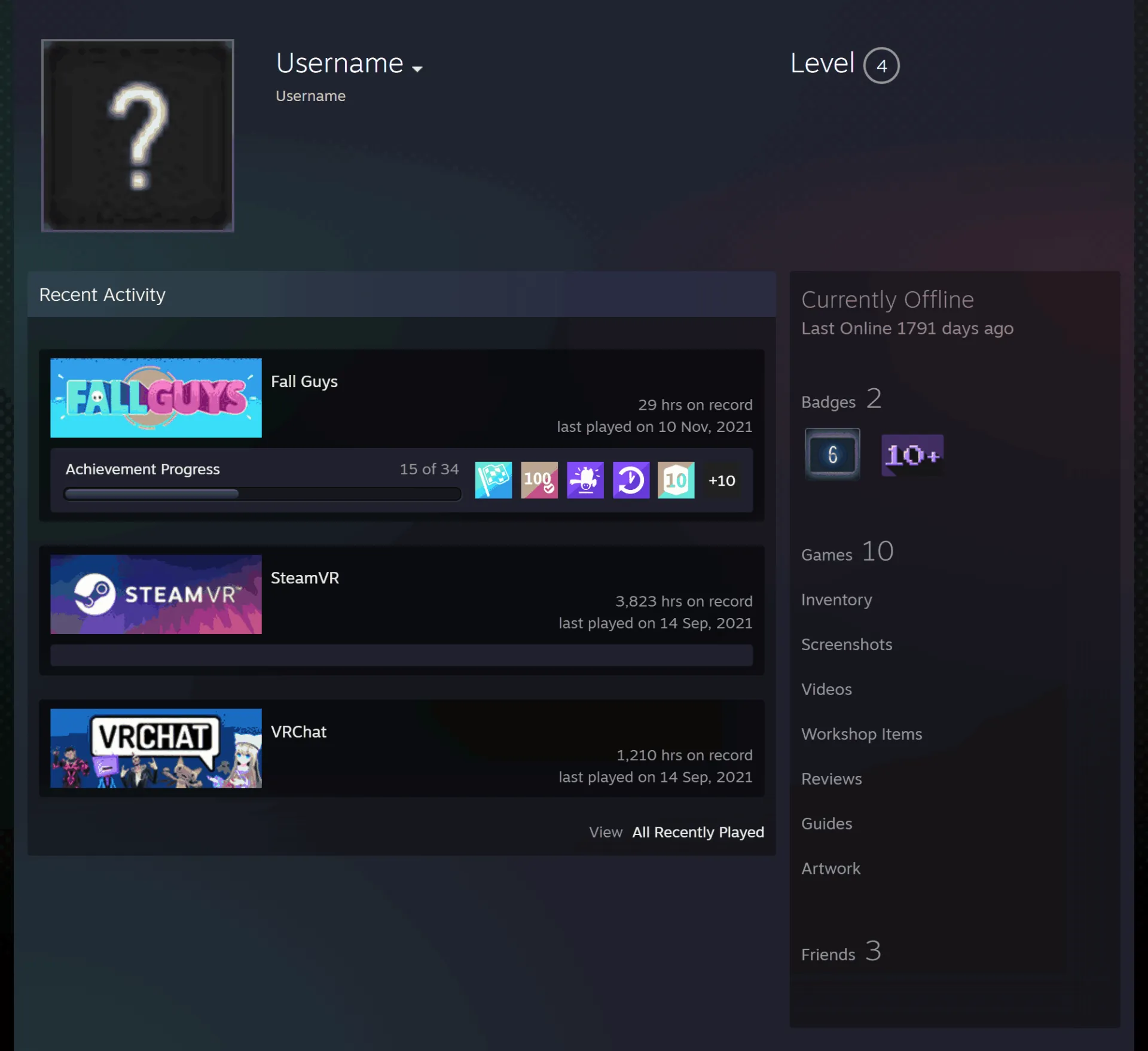Click '15 of 34' achievement count

point(429,469)
